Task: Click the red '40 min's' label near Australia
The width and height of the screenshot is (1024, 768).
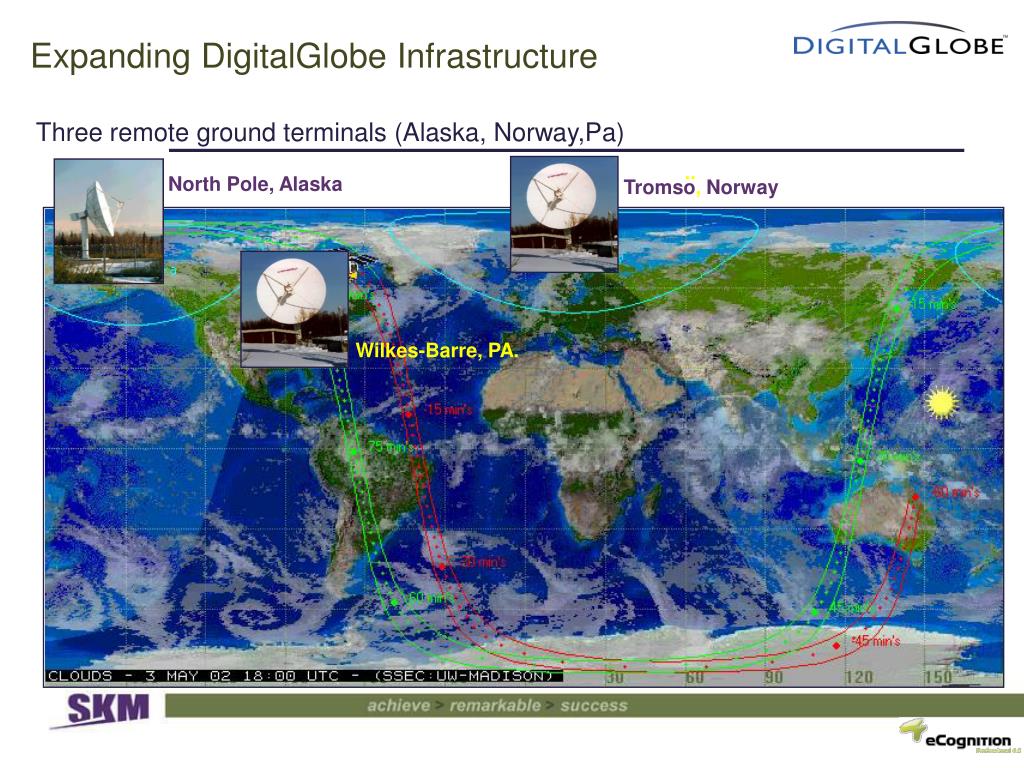Action: (x=955, y=492)
